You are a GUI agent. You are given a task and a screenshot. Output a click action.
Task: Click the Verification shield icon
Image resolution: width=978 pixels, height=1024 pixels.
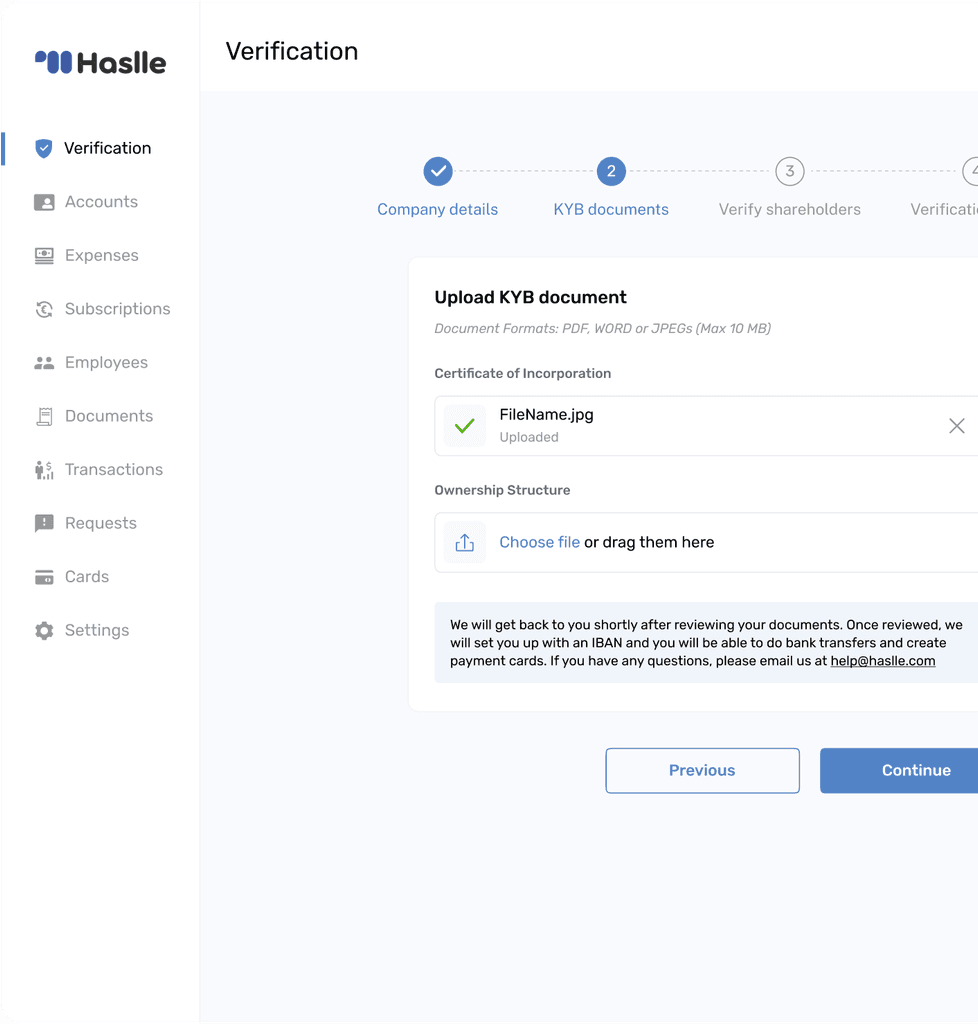pos(44,148)
